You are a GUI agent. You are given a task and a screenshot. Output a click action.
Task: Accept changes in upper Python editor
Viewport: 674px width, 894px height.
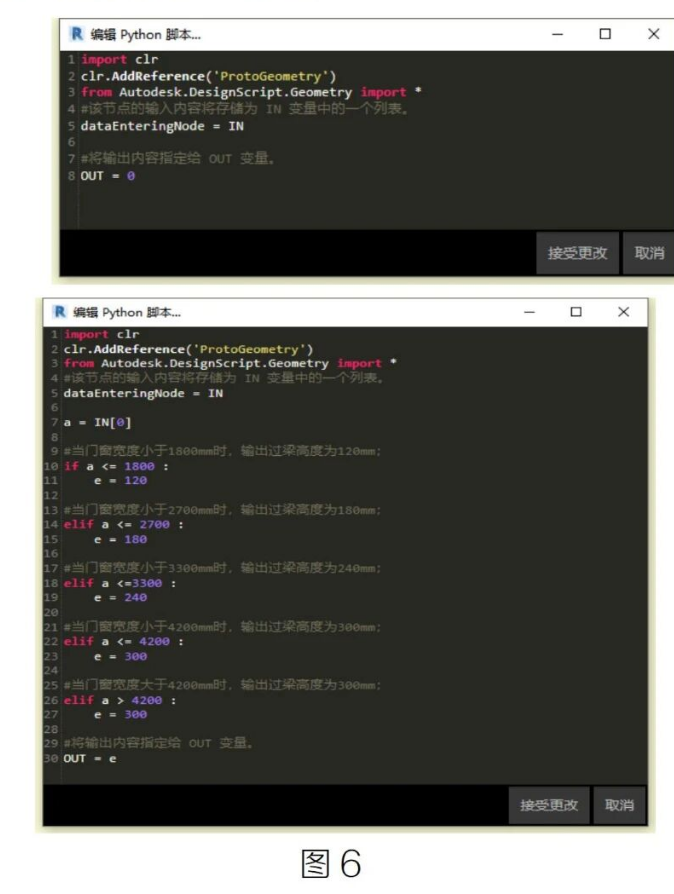tap(577, 253)
